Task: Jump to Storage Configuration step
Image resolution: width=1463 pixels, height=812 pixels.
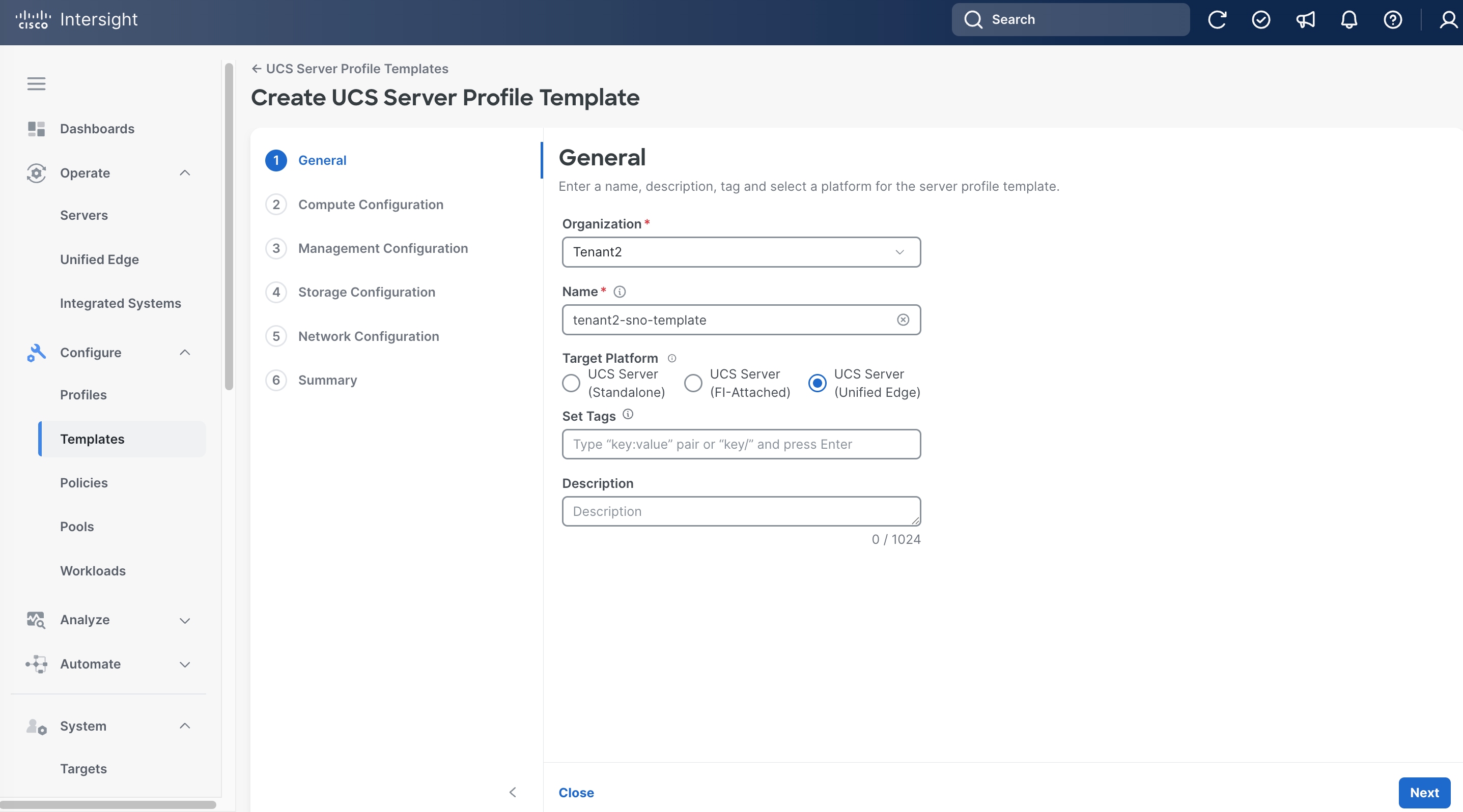Action: click(367, 292)
